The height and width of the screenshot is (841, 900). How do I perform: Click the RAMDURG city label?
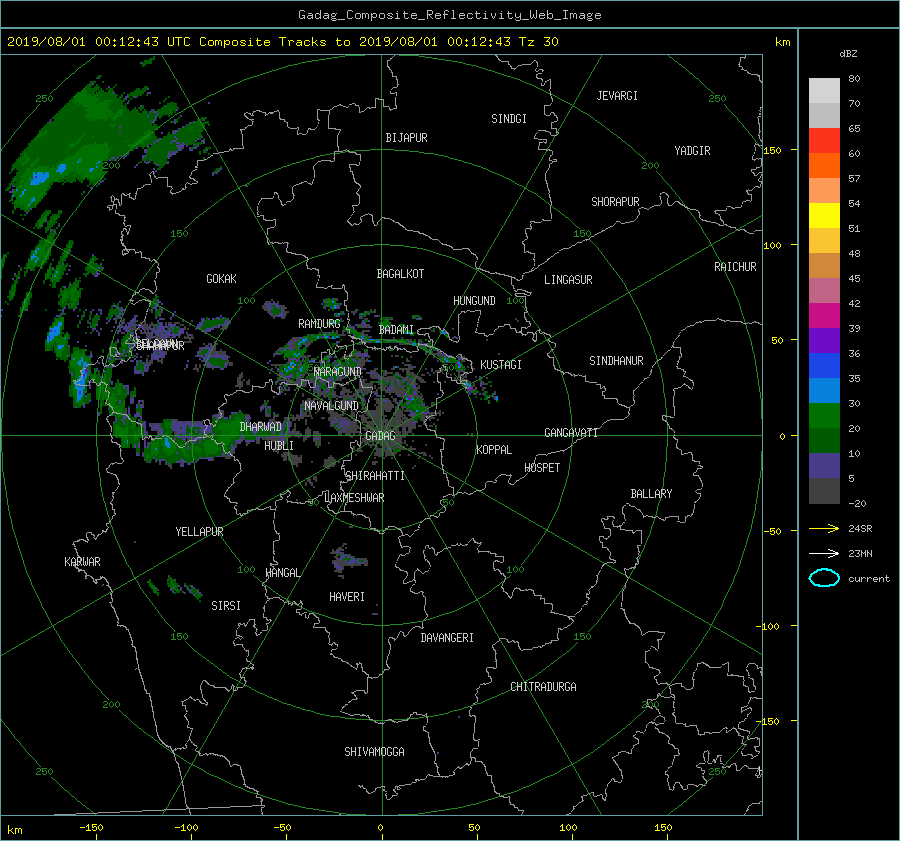(319, 324)
